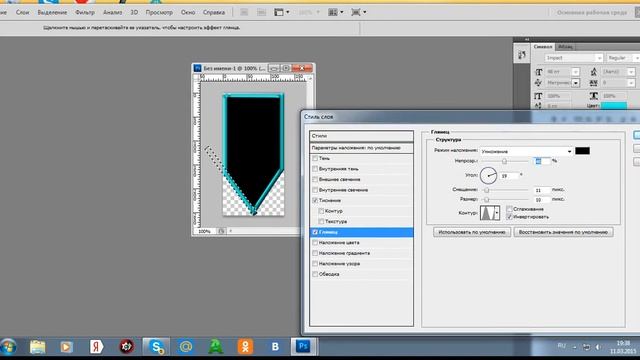Enable the Наложение узора checkbox
This screenshot has width=640, height=360.
[315, 264]
